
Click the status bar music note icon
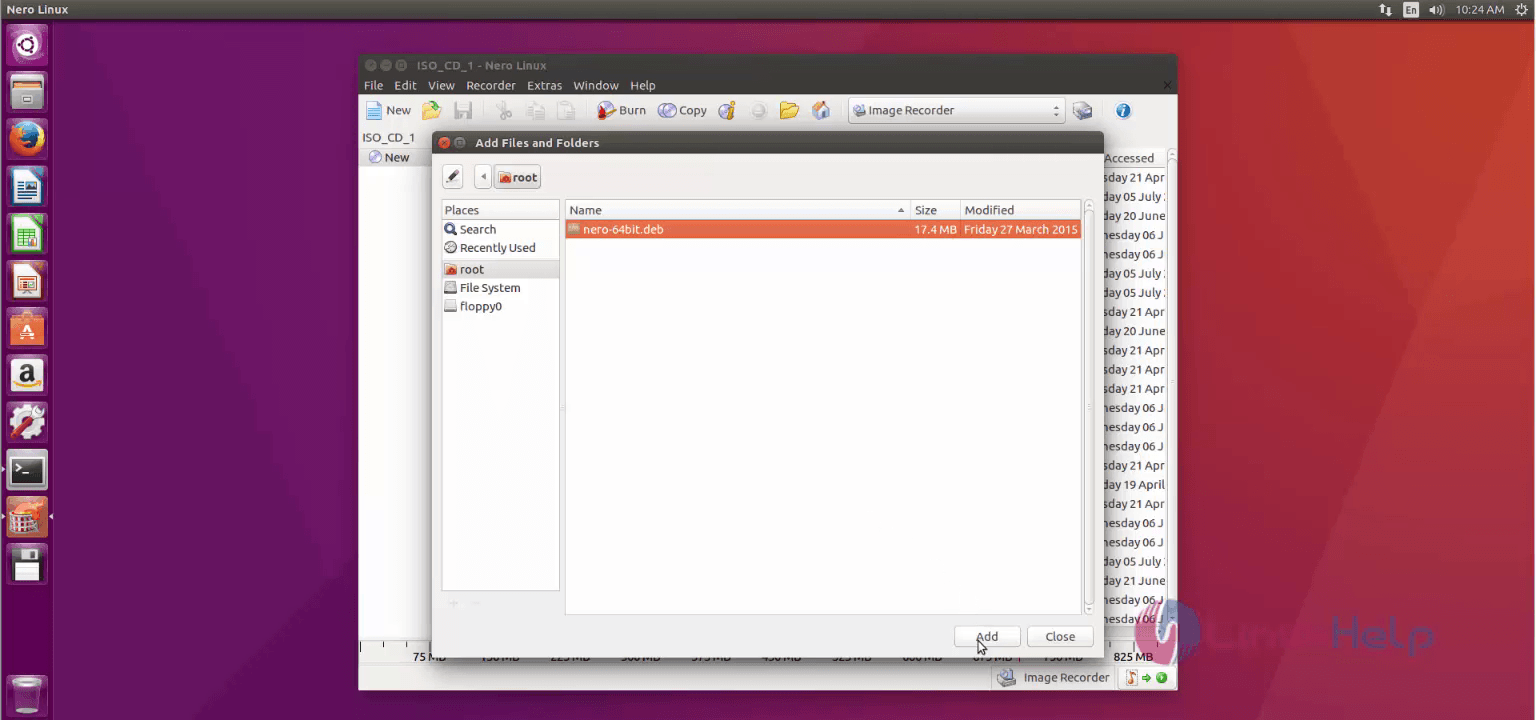1132,678
